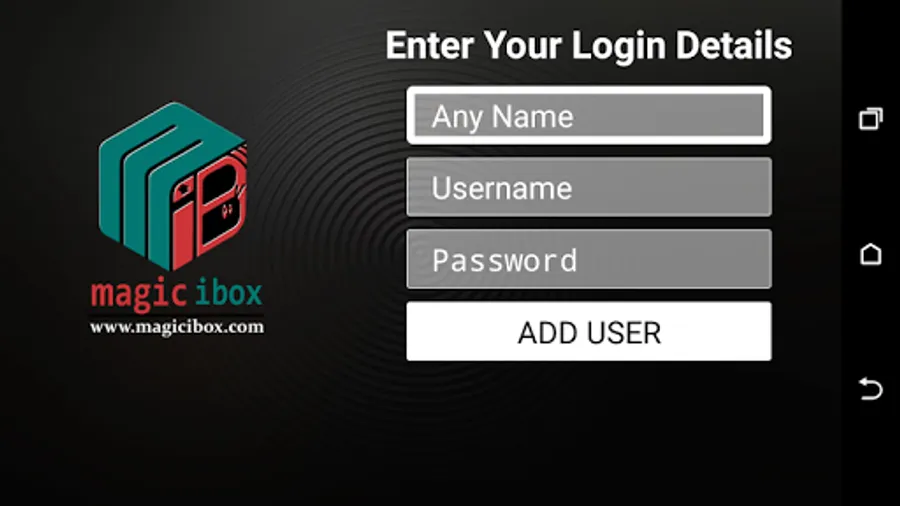Screen dimensions: 900x506
Task: Click the white border of Any Name field
Action: (589, 90)
